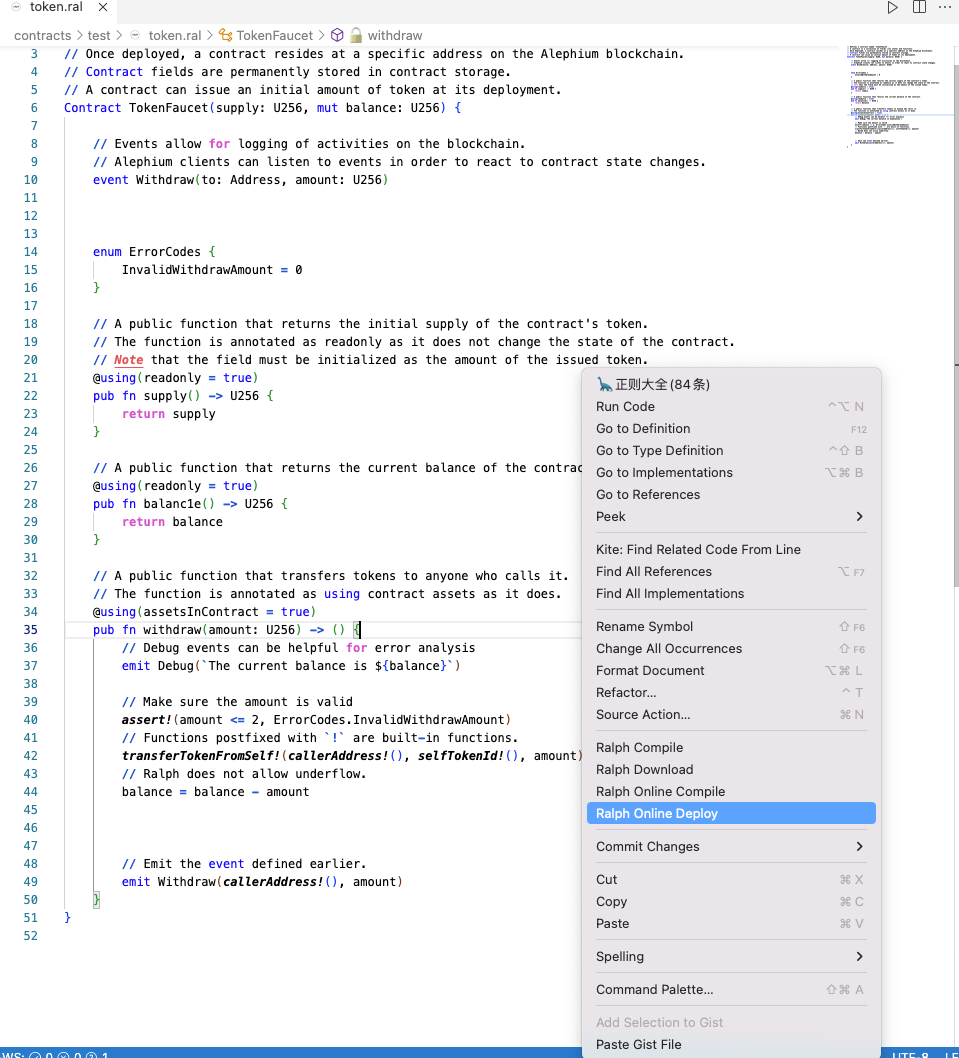Select Go to References

pos(732,495)
